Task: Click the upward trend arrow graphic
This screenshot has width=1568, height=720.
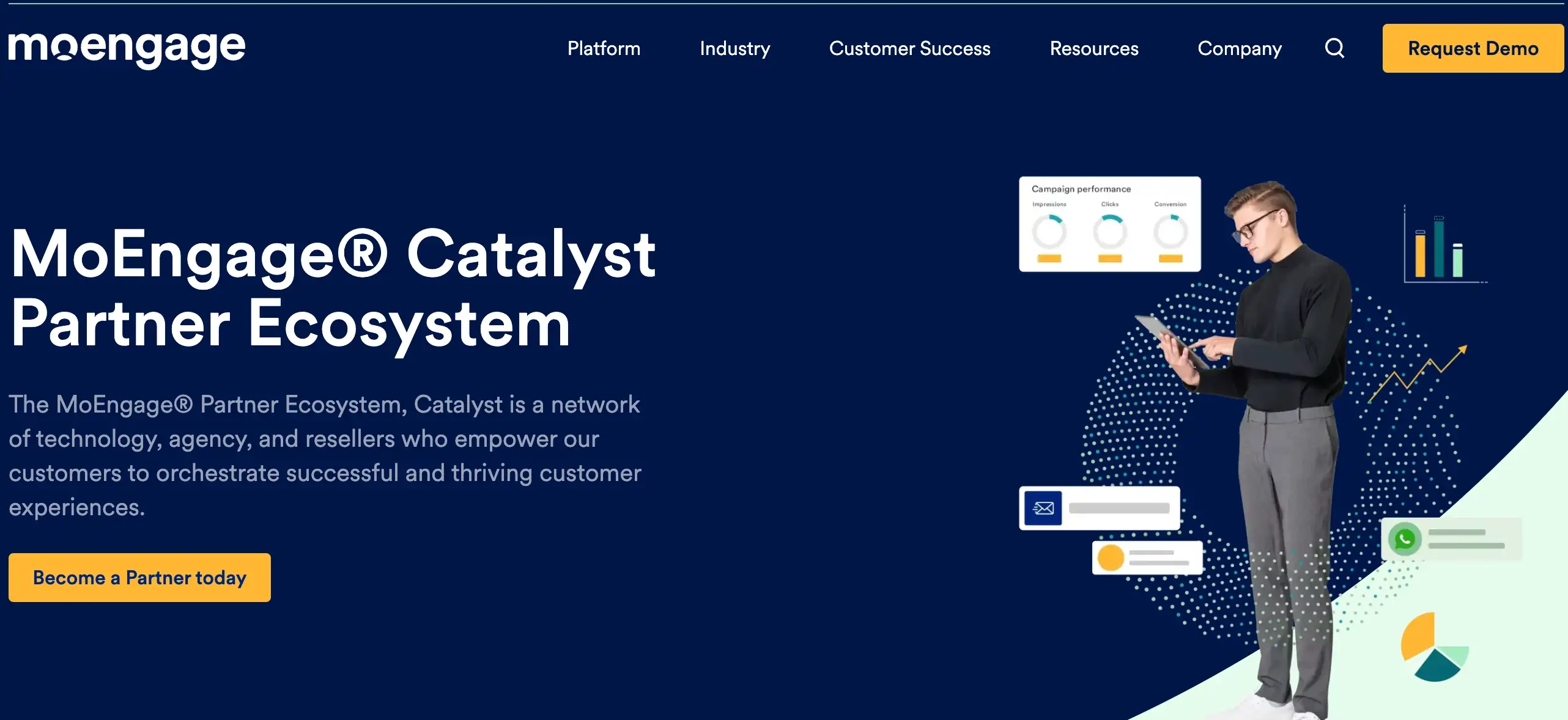Action: tap(1417, 373)
